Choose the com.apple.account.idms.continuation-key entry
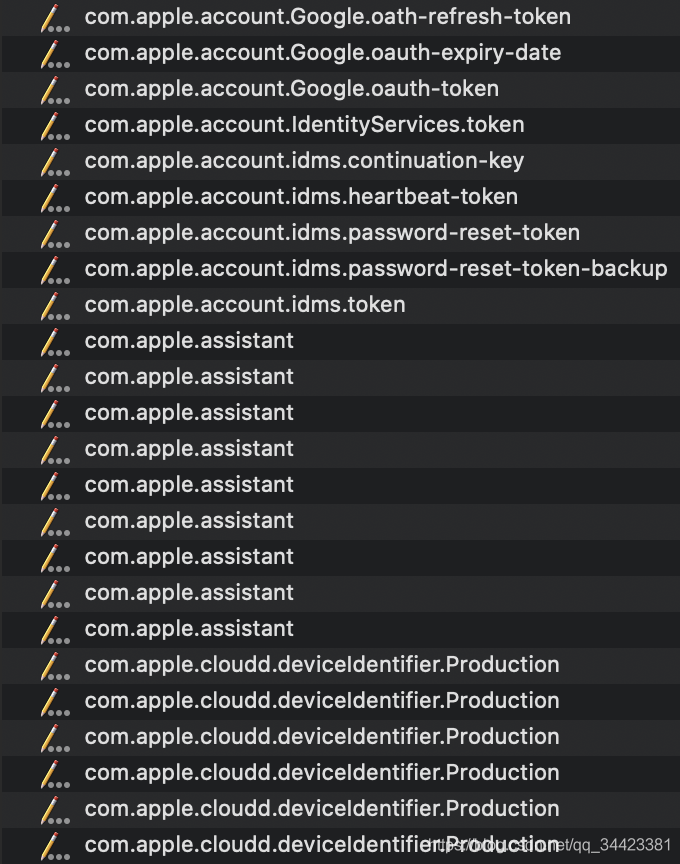 pyautogui.click(x=341, y=161)
